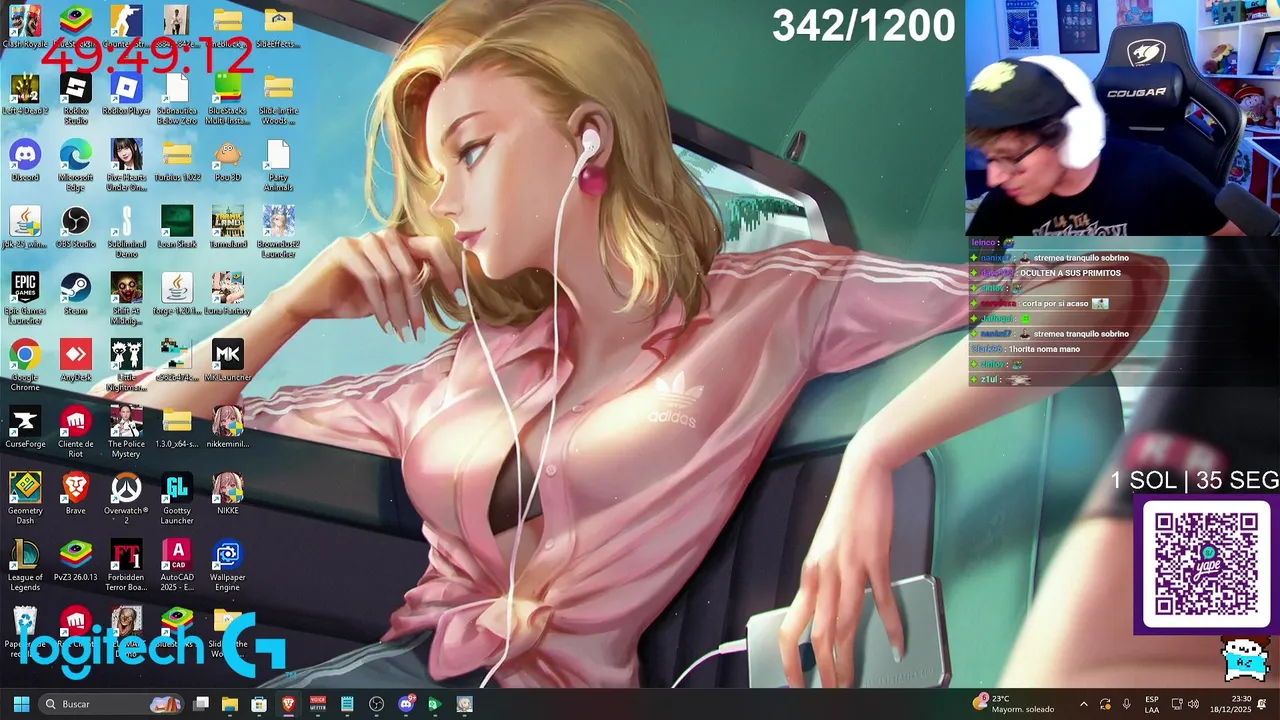Open the Windows Start menu

21,704
